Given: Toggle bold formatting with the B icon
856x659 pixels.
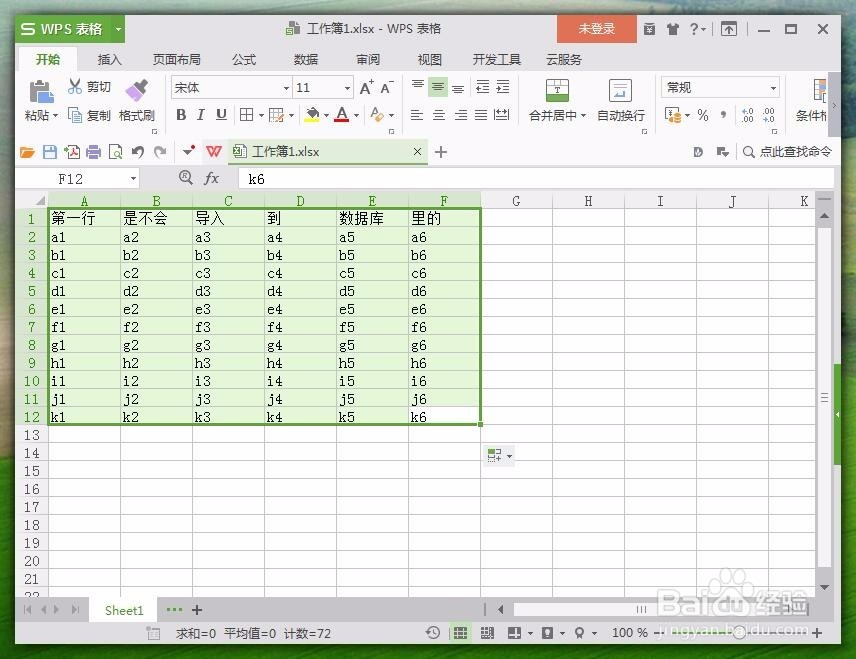Looking at the screenshot, I should [x=180, y=116].
